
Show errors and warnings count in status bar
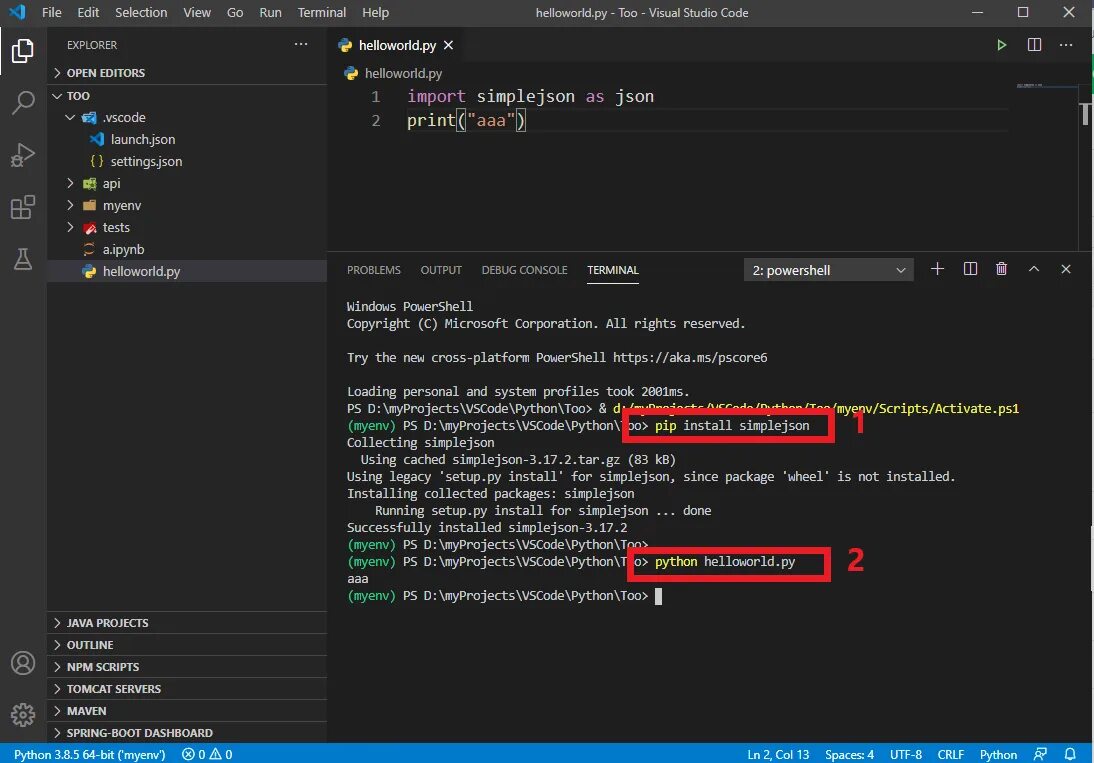207,755
